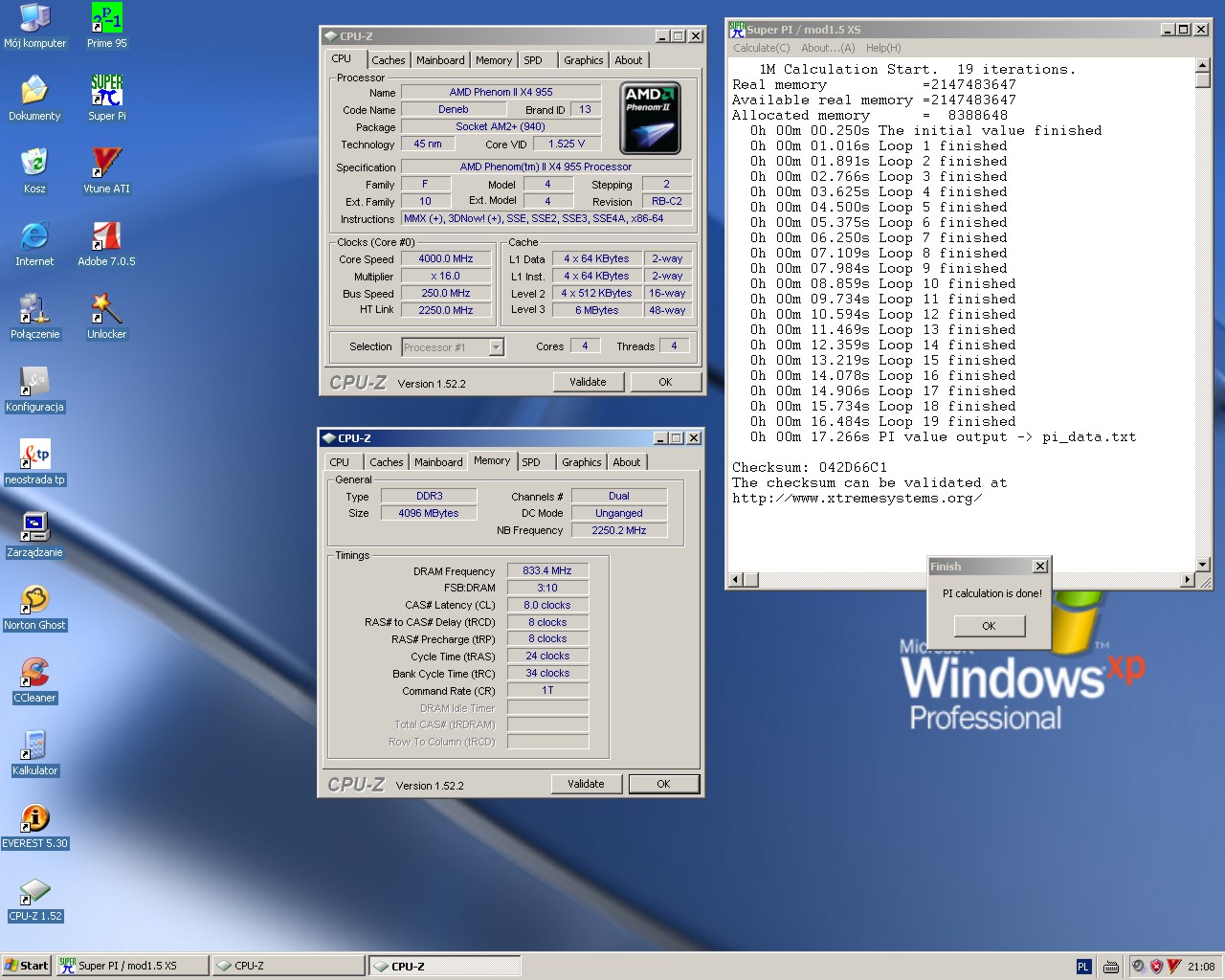Image resolution: width=1225 pixels, height=980 pixels.
Task: Switch to SPD tab in Memory CPU-Z window
Action: 531,462
